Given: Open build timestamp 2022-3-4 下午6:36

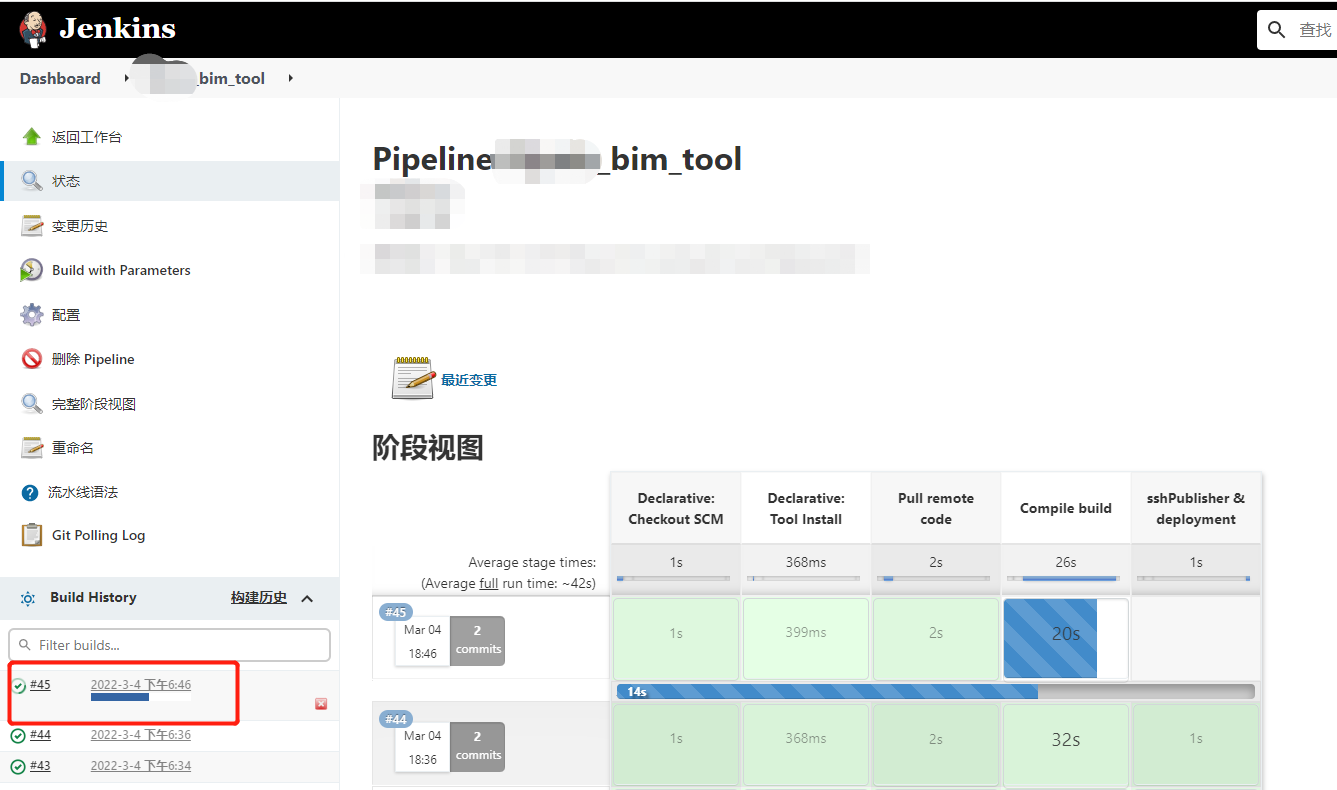Looking at the screenshot, I should point(141,735).
